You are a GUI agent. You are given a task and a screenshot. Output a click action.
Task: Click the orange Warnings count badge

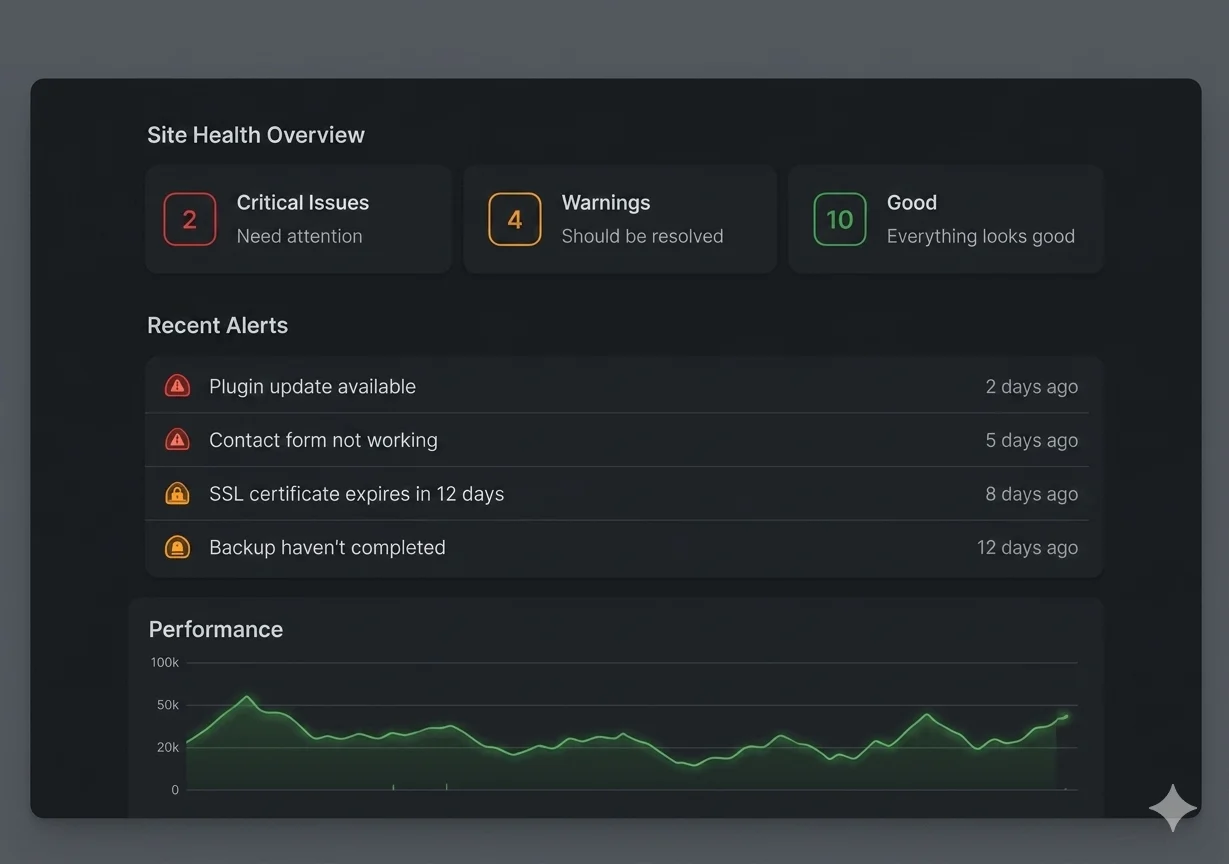(x=515, y=219)
